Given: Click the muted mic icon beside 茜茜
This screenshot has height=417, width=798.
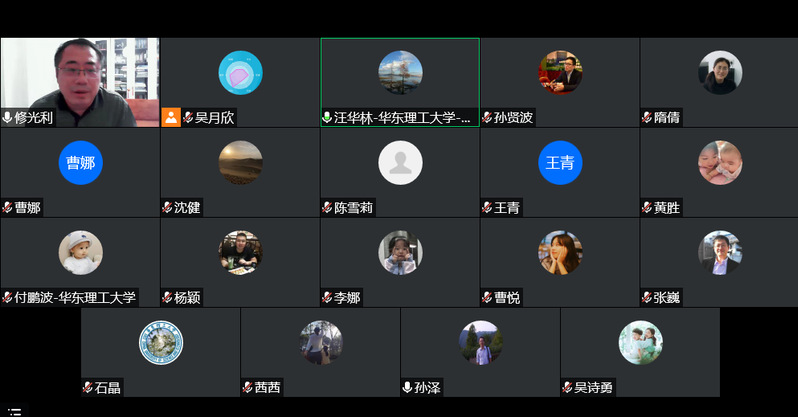Looking at the screenshot, I should [247, 387].
